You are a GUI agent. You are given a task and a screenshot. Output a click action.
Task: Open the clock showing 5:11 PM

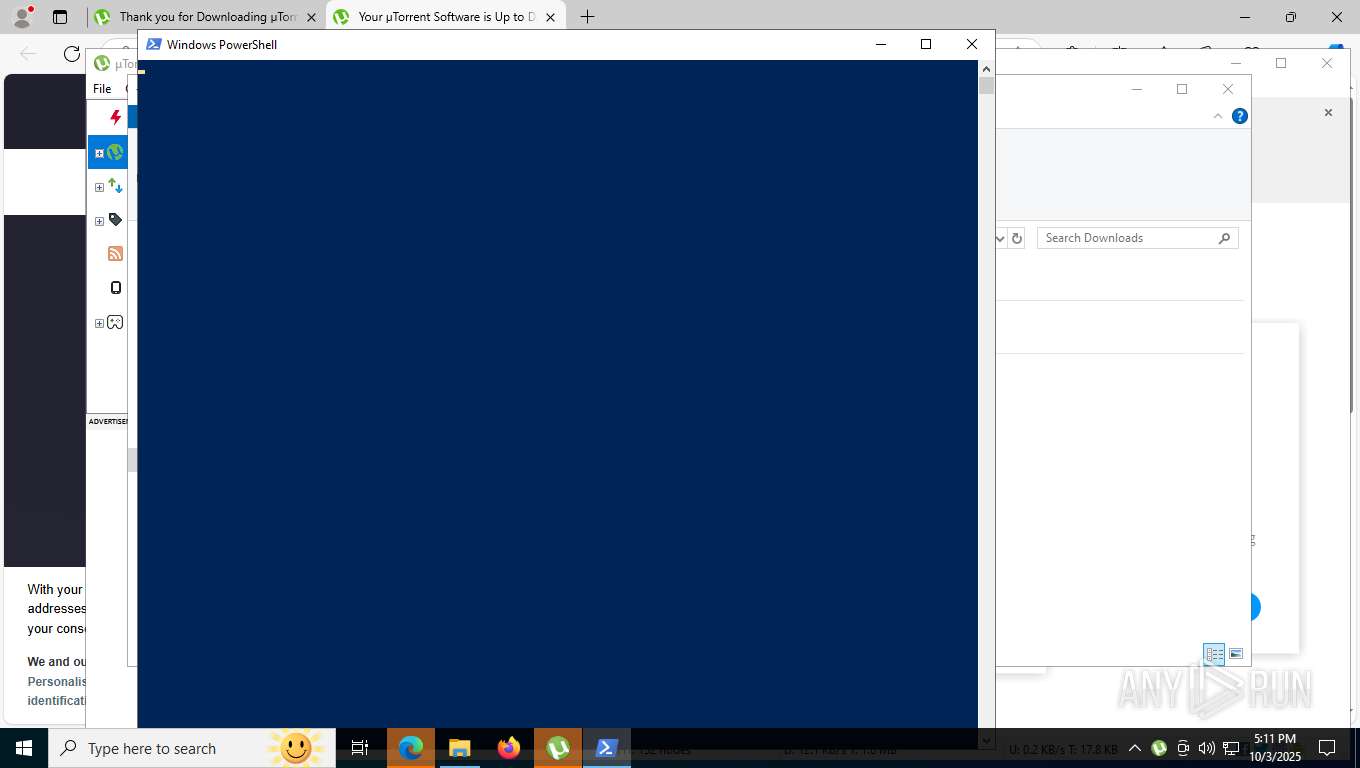coord(1273,748)
